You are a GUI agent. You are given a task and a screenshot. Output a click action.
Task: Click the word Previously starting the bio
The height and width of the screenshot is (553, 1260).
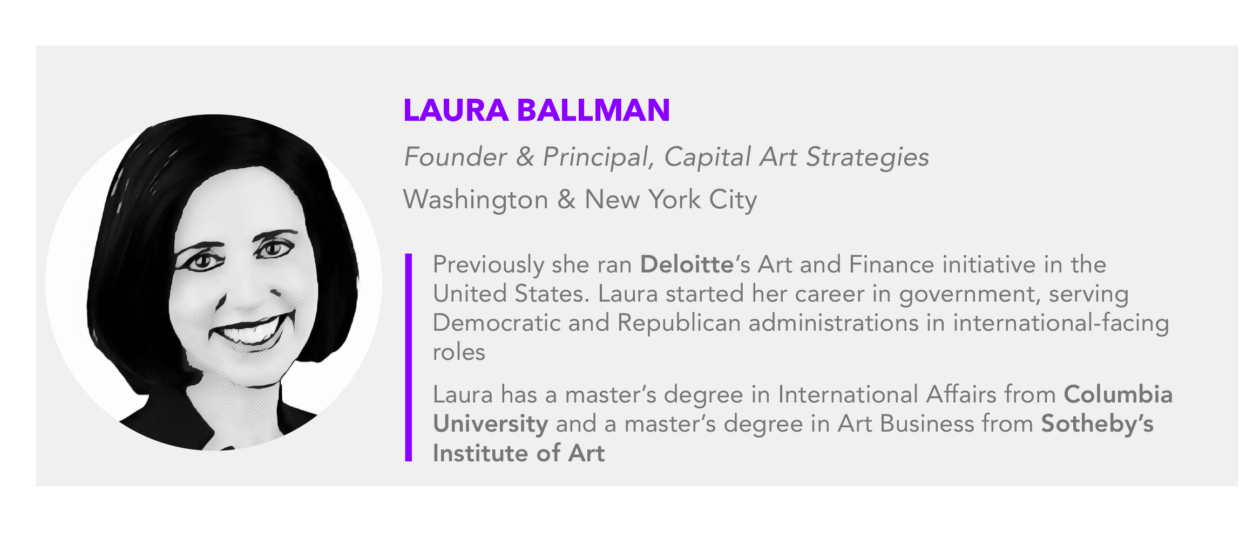pyautogui.click(x=490, y=266)
